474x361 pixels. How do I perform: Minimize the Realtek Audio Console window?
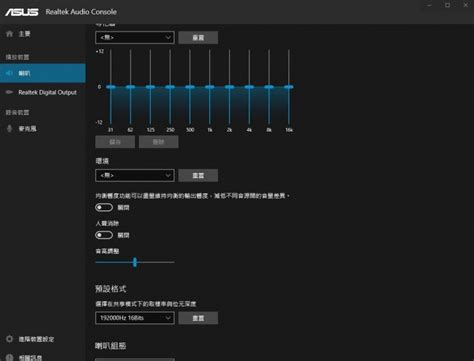tap(429, 5)
